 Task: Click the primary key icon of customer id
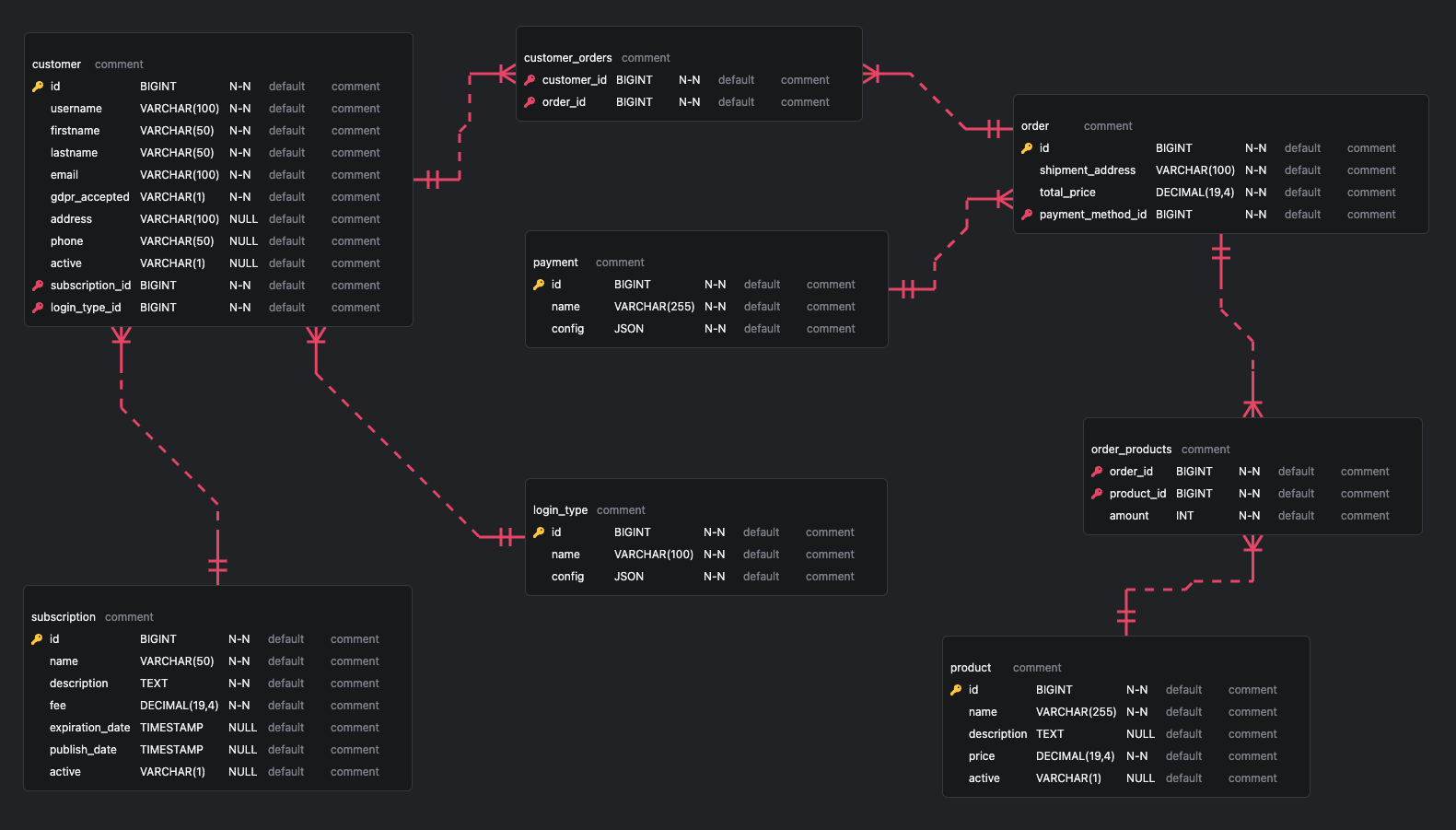click(38, 87)
